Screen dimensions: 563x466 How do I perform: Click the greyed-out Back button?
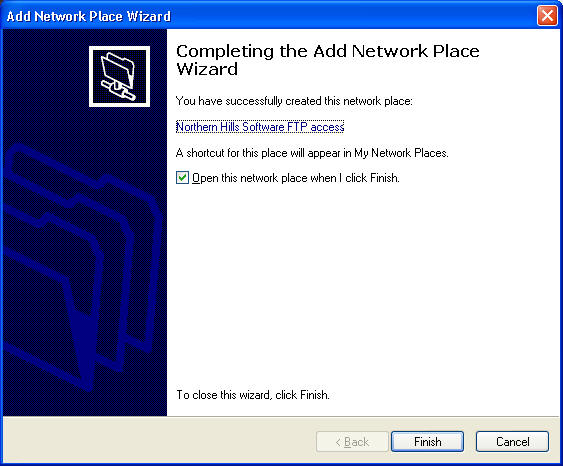pyautogui.click(x=352, y=442)
